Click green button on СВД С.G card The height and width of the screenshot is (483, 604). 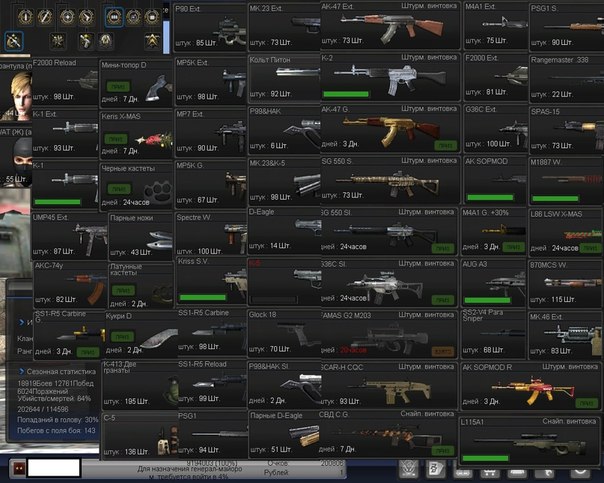[443, 450]
